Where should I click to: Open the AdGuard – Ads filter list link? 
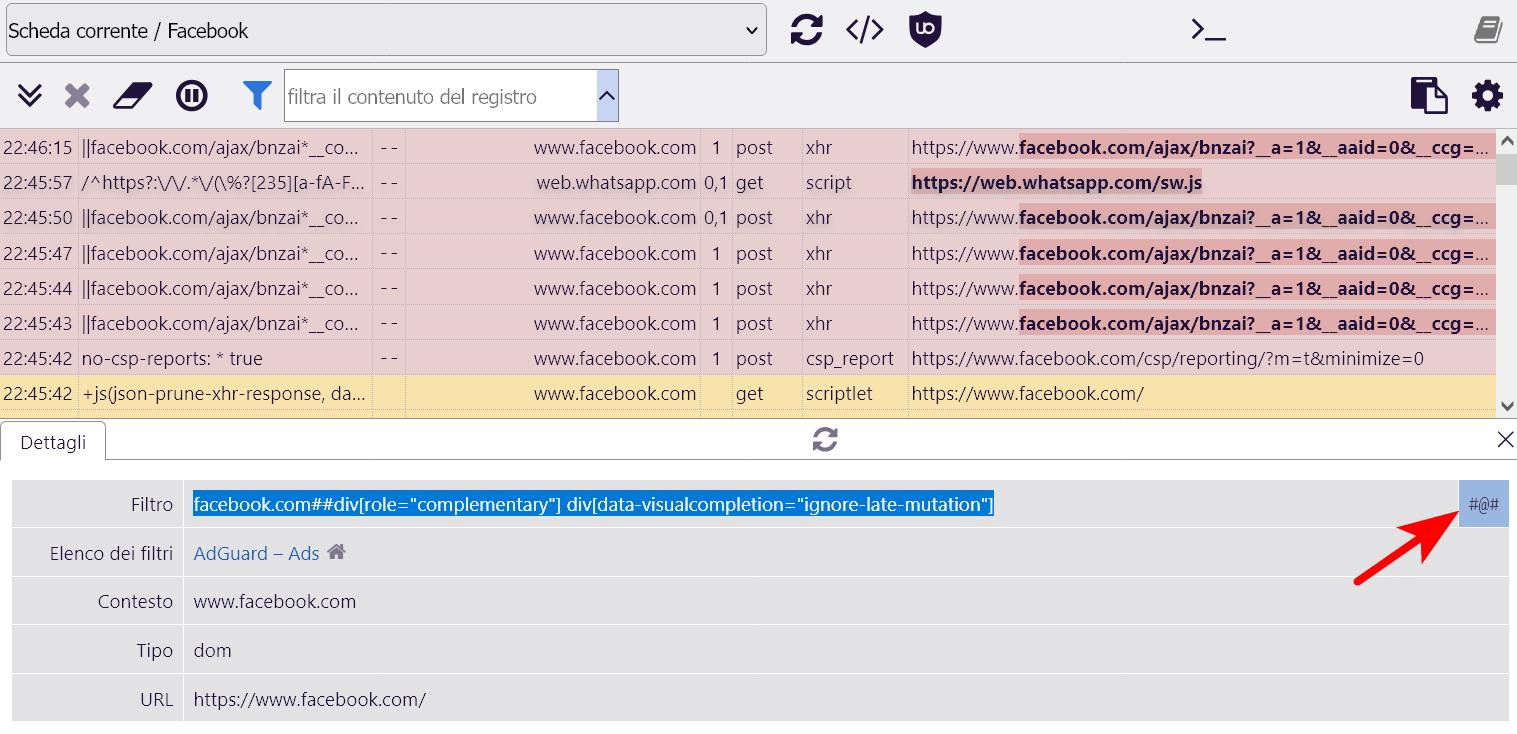click(256, 553)
